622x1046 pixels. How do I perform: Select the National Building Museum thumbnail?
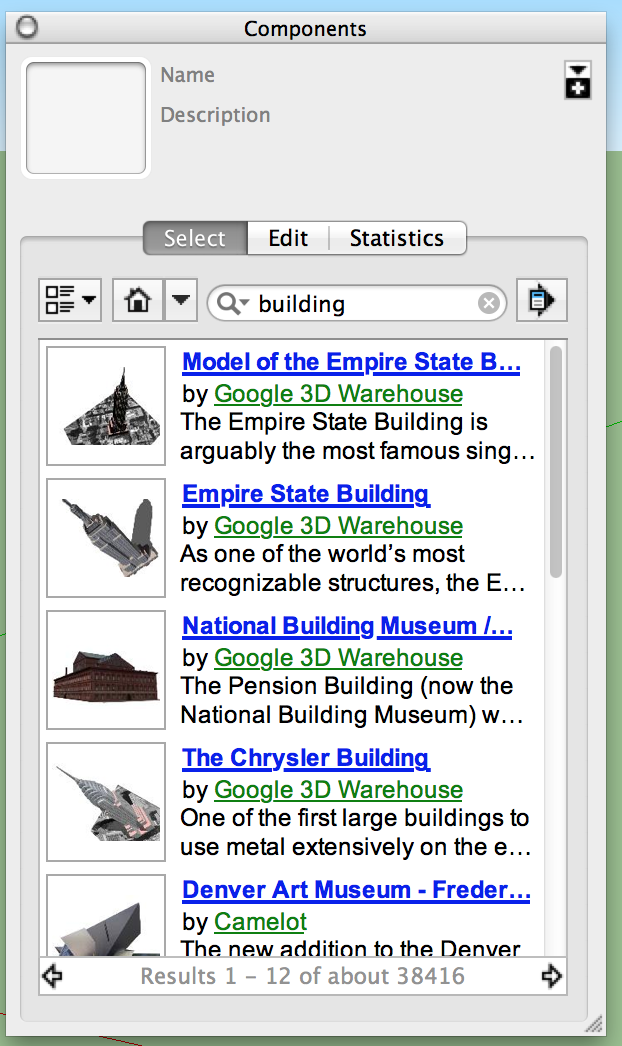point(105,670)
